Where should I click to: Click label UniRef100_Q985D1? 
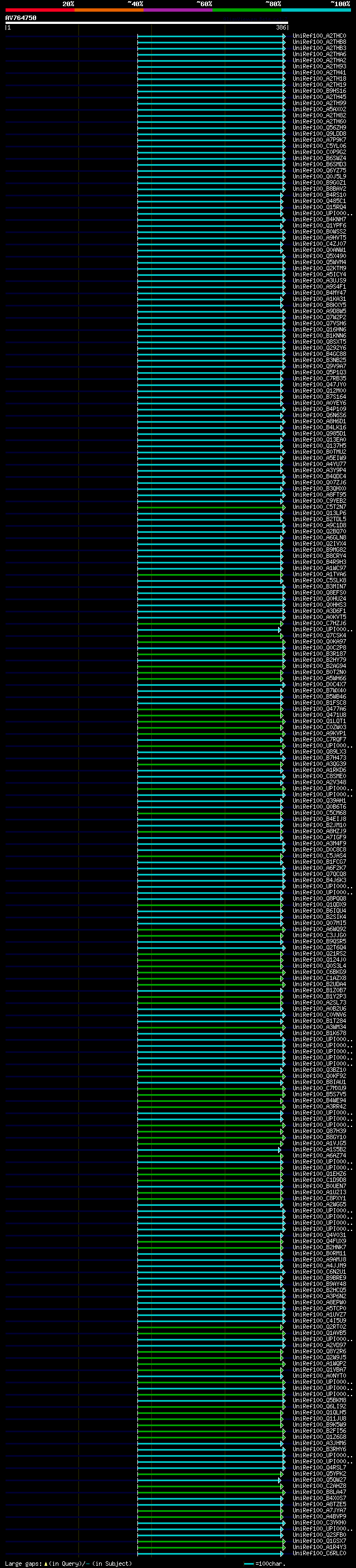[x=319, y=433]
